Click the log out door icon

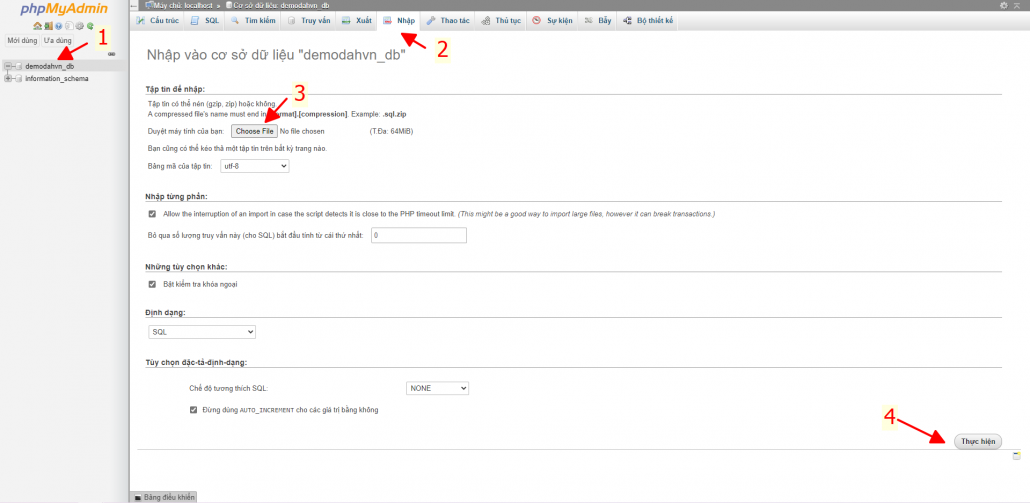[x=48, y=26]
